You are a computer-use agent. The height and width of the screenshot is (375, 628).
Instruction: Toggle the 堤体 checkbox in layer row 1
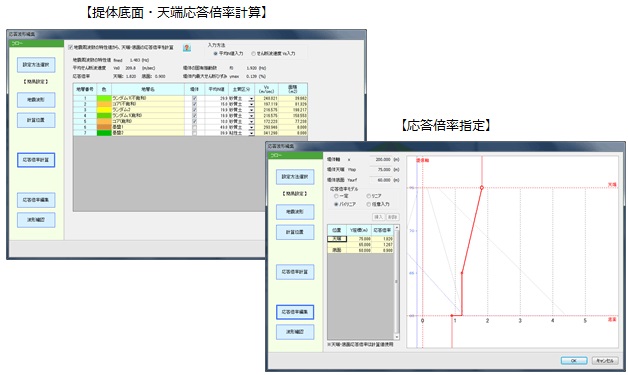pos(195,98)
